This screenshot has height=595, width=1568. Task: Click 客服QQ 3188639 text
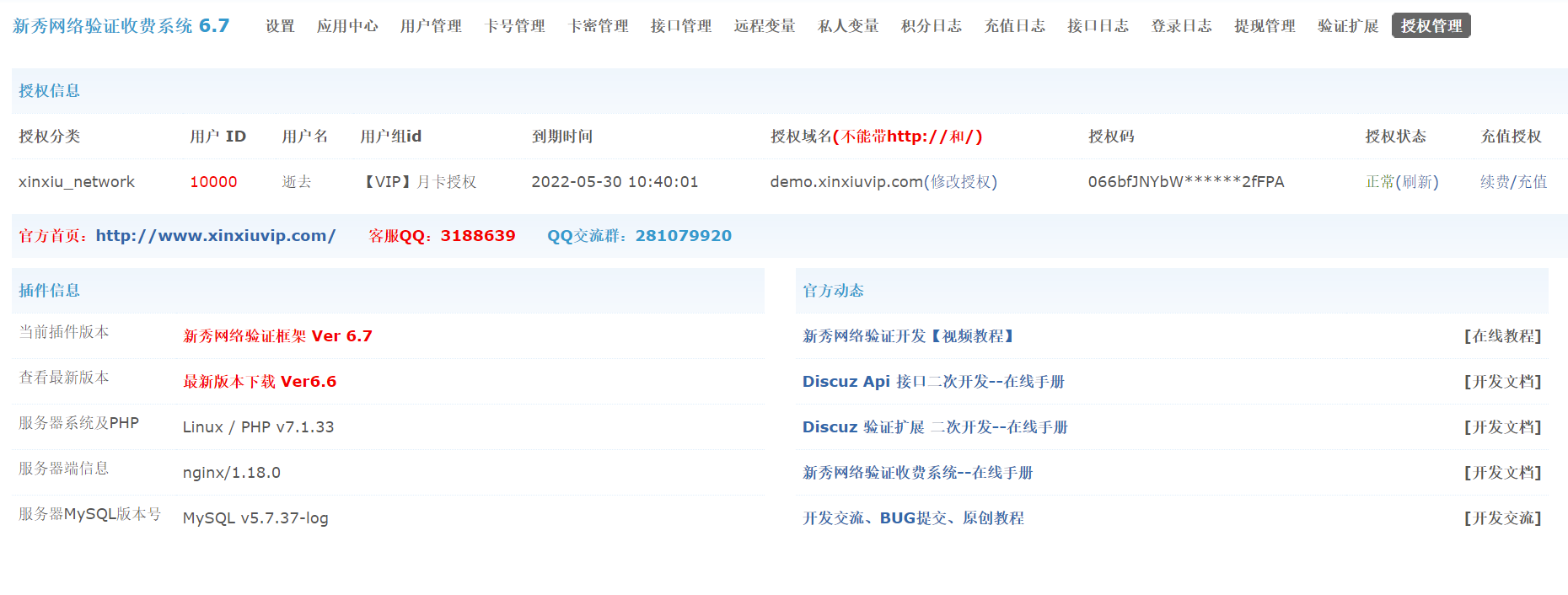[x=442, y=236]
